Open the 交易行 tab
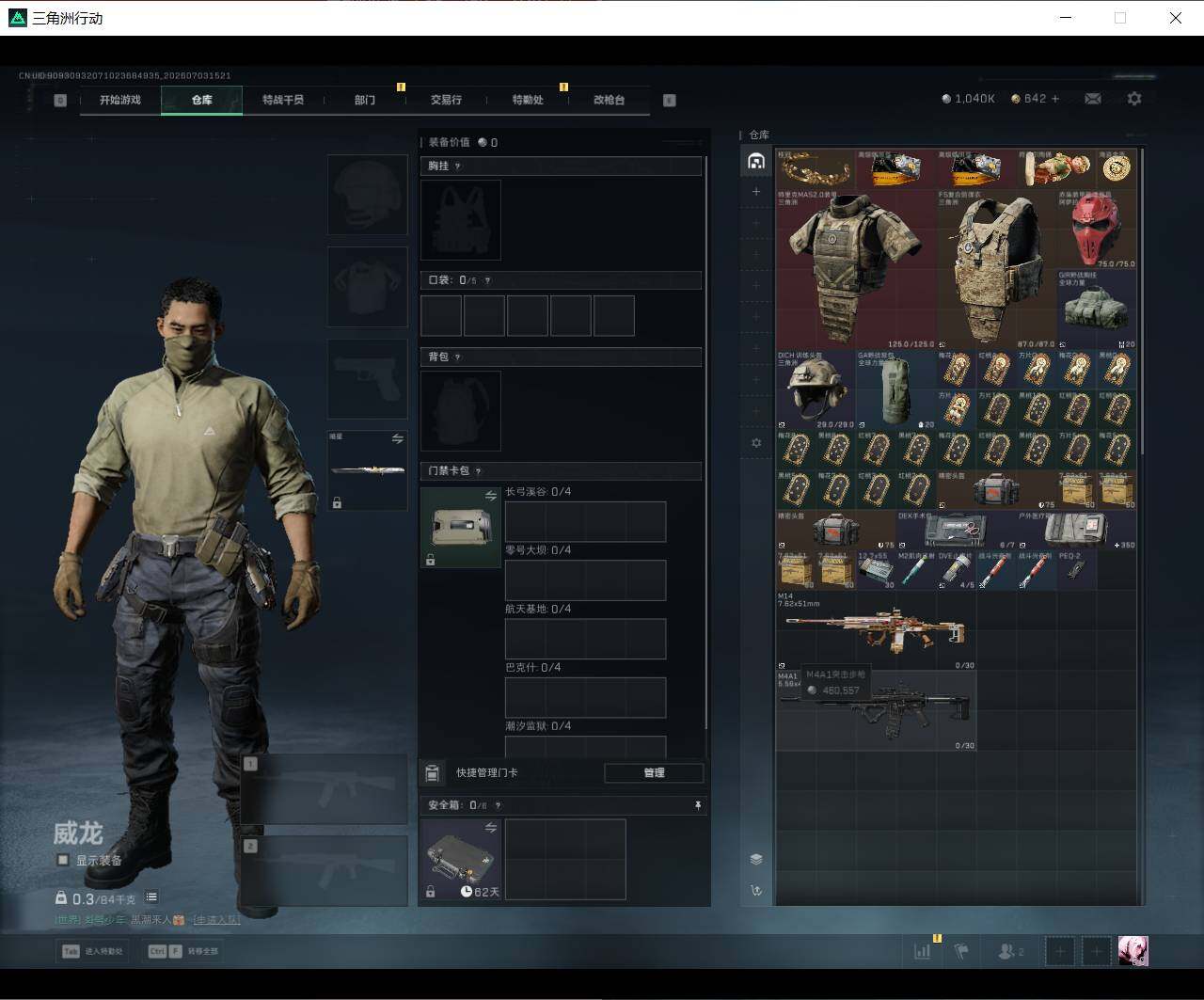 coord(446,100)
